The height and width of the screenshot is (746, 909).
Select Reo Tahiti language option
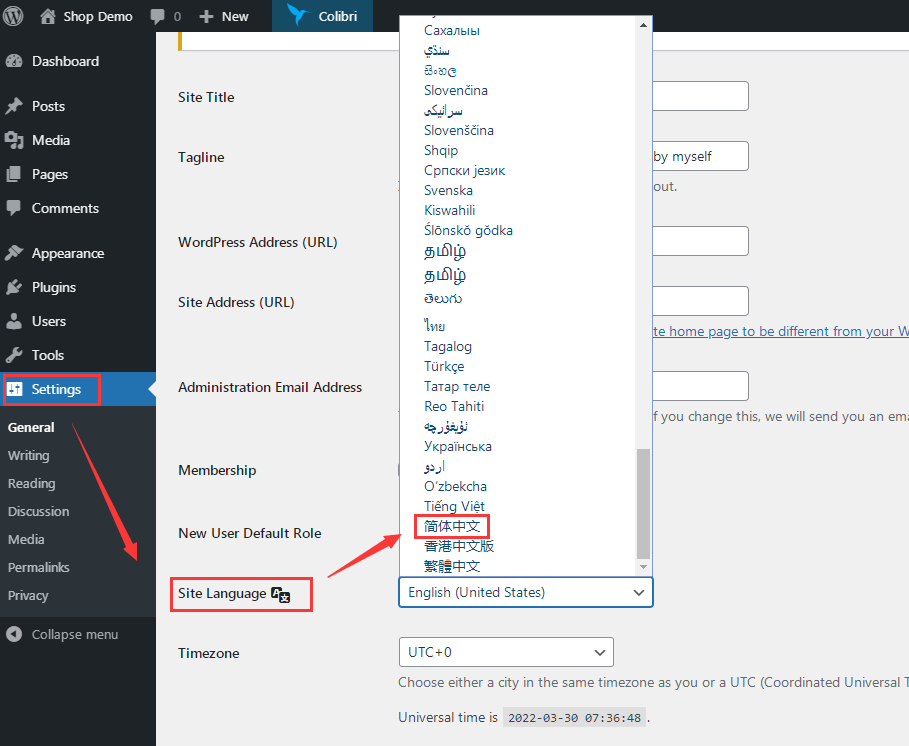[x=454, y=406]
